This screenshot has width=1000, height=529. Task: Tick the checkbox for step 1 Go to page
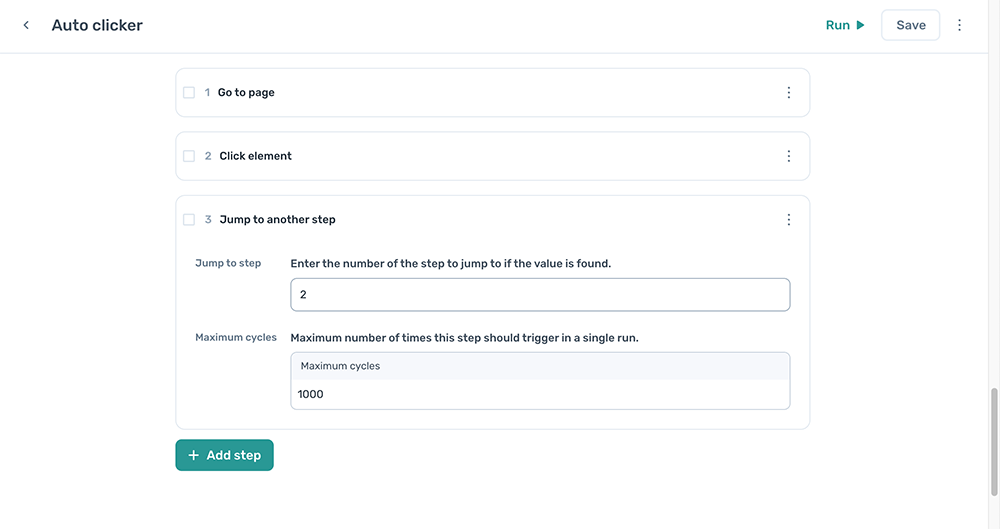click(189, 93)
